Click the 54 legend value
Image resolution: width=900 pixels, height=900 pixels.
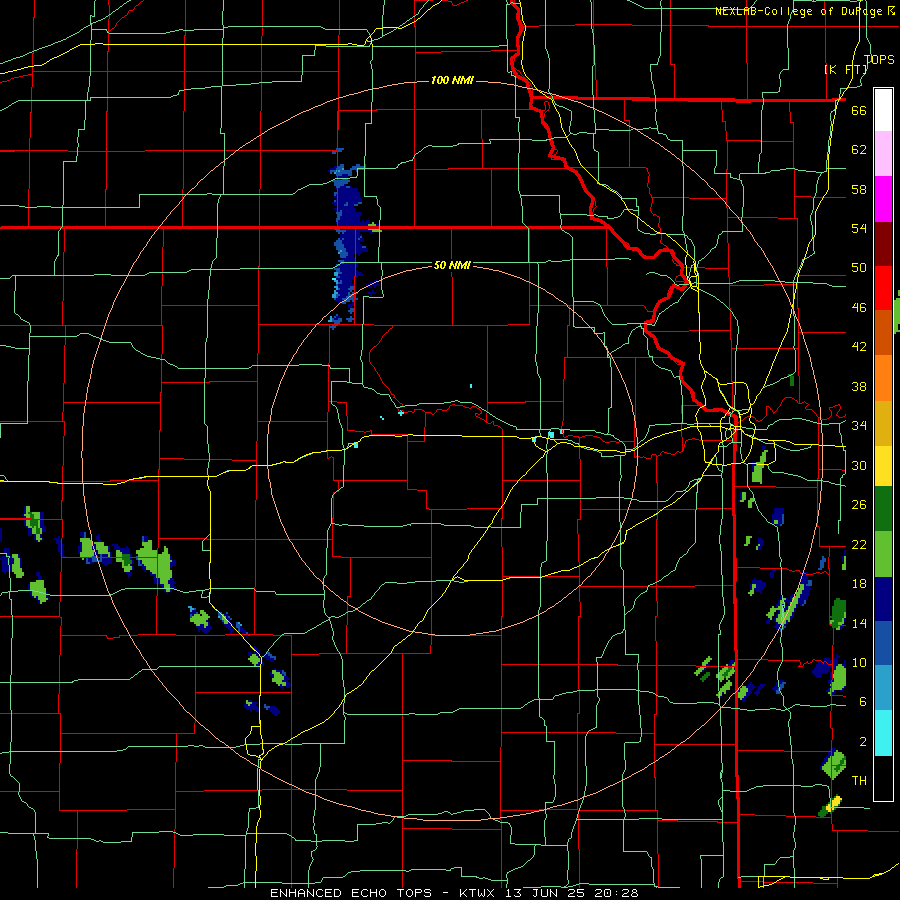click(859, 228)
